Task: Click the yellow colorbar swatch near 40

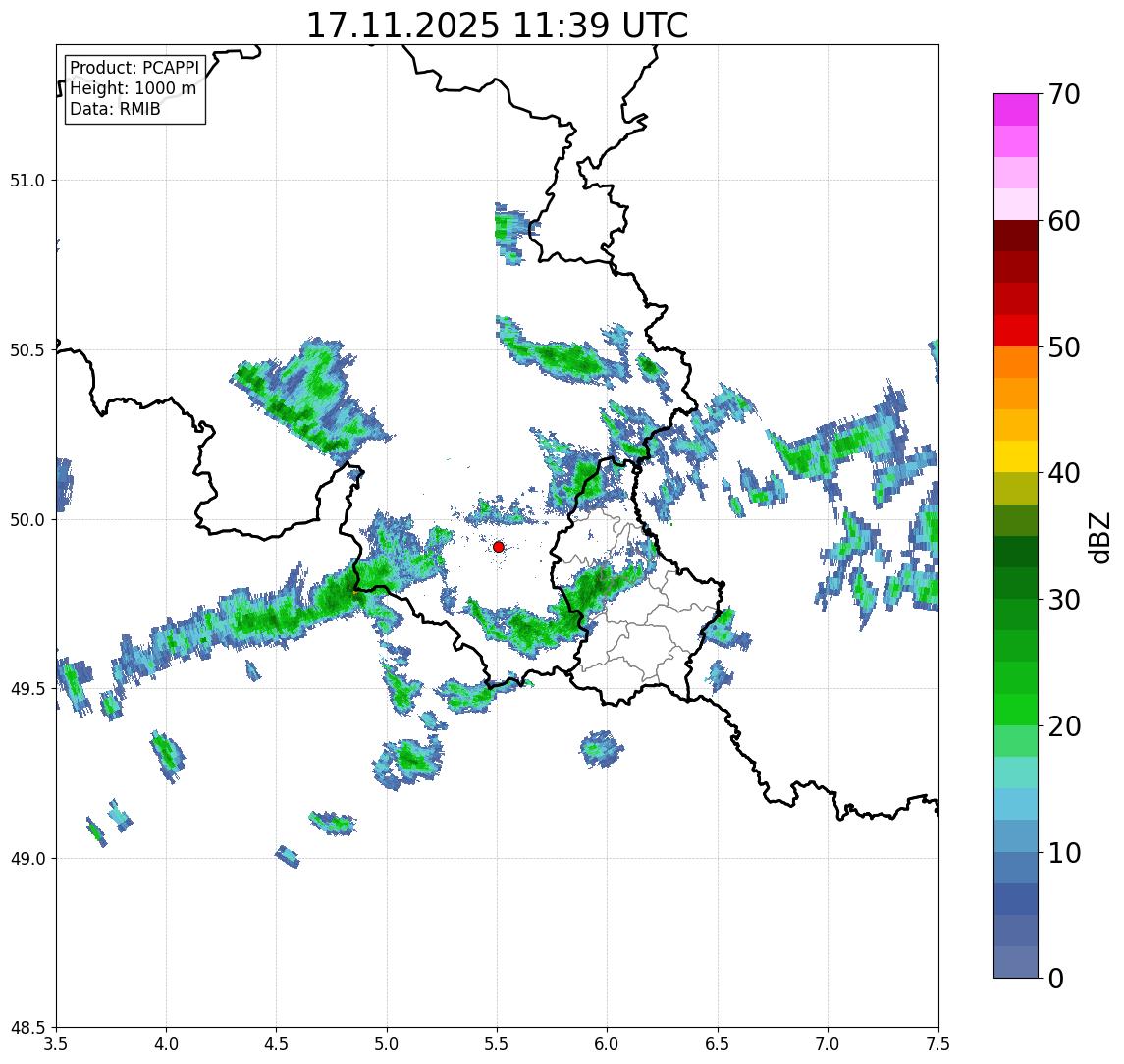Action: pos(1016,456)
